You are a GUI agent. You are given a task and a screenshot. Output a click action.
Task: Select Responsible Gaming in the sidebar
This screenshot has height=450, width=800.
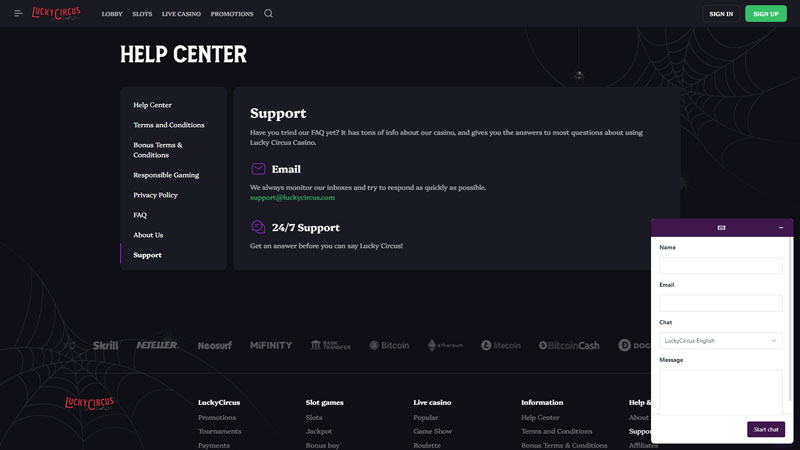point(166,175)
